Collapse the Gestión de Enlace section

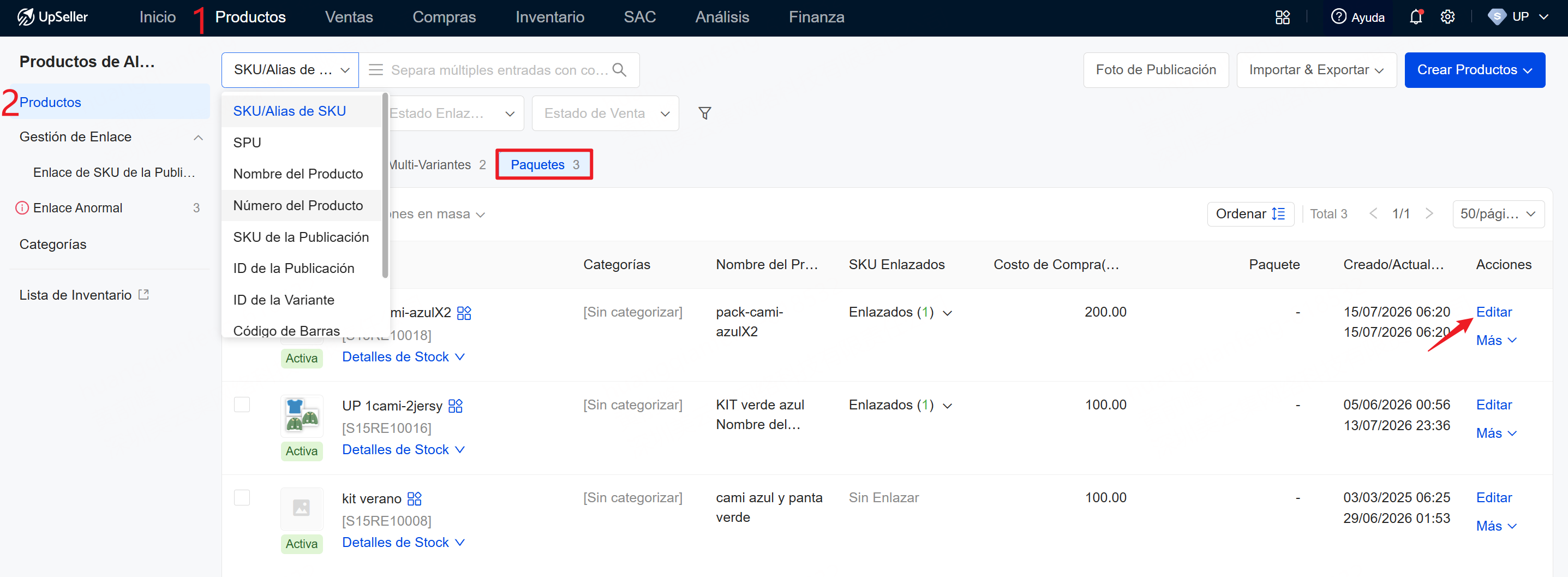[198, 138]
